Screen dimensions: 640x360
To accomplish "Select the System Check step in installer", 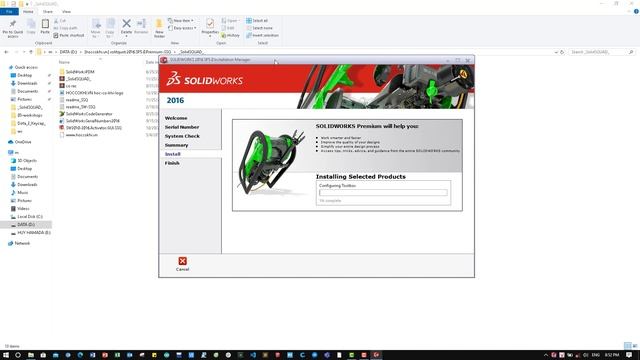I will tap(182, 136).
